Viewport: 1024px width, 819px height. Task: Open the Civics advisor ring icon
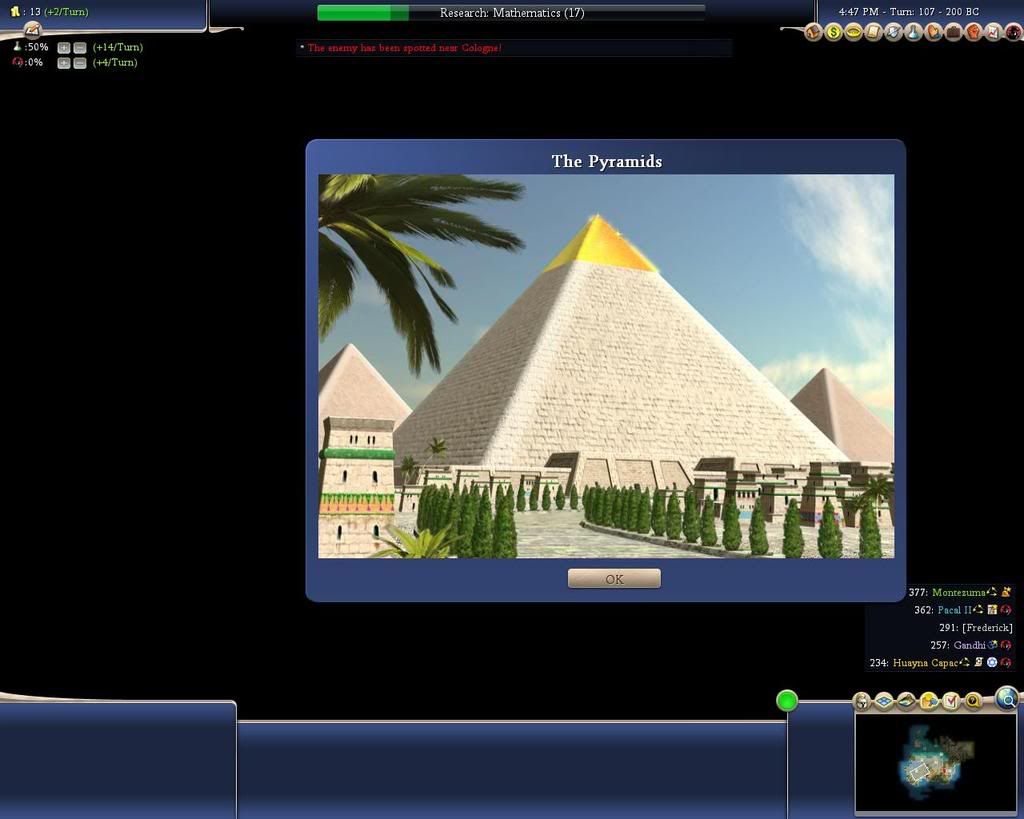coord(854,32)
